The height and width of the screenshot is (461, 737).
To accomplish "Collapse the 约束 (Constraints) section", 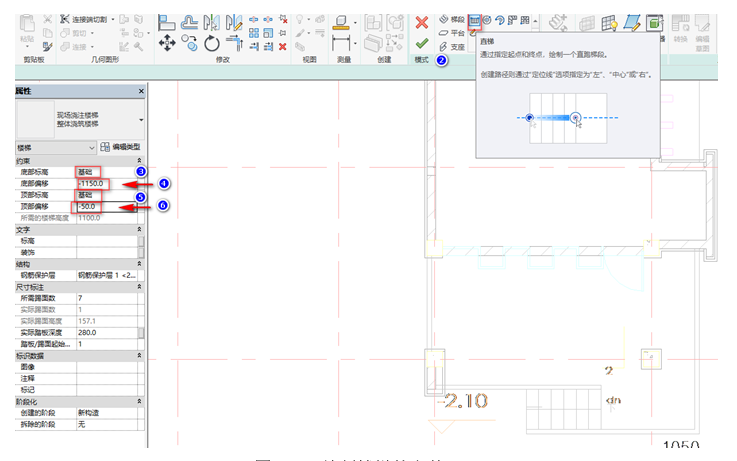I will (x=140, y=160).
